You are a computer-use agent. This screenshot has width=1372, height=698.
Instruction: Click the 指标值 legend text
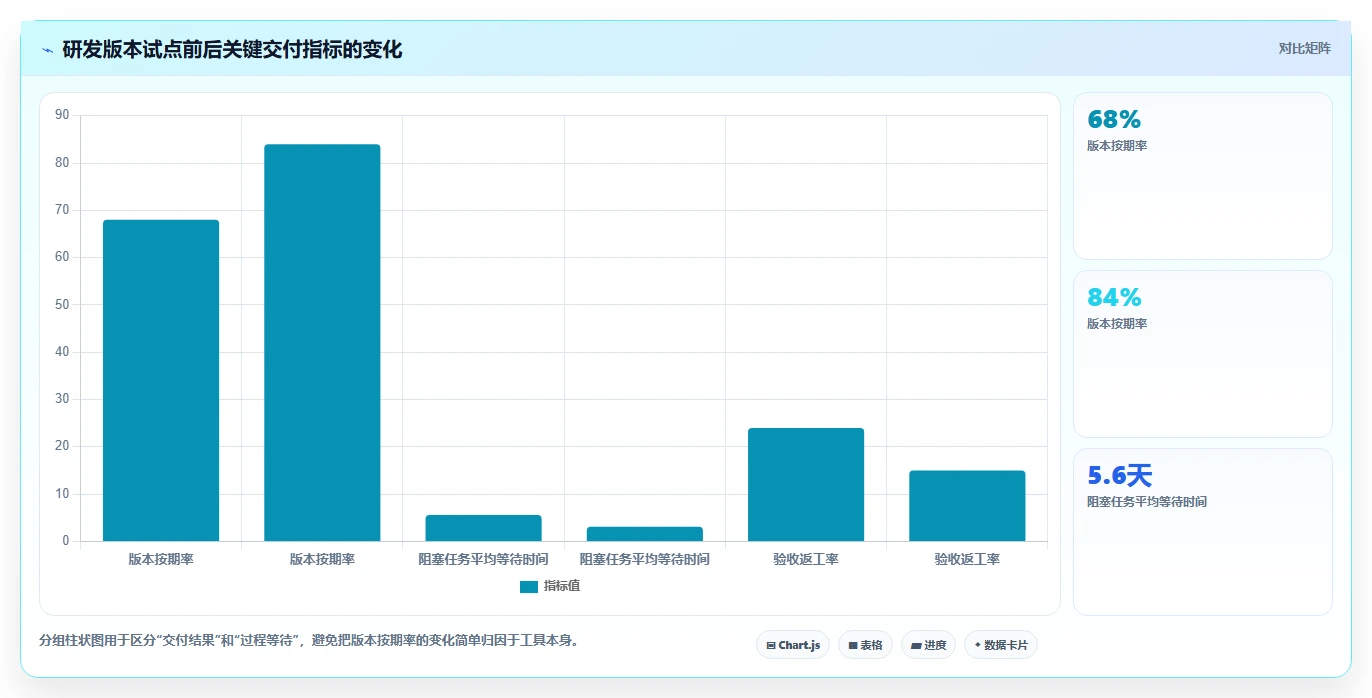click(x=562, y=586)
